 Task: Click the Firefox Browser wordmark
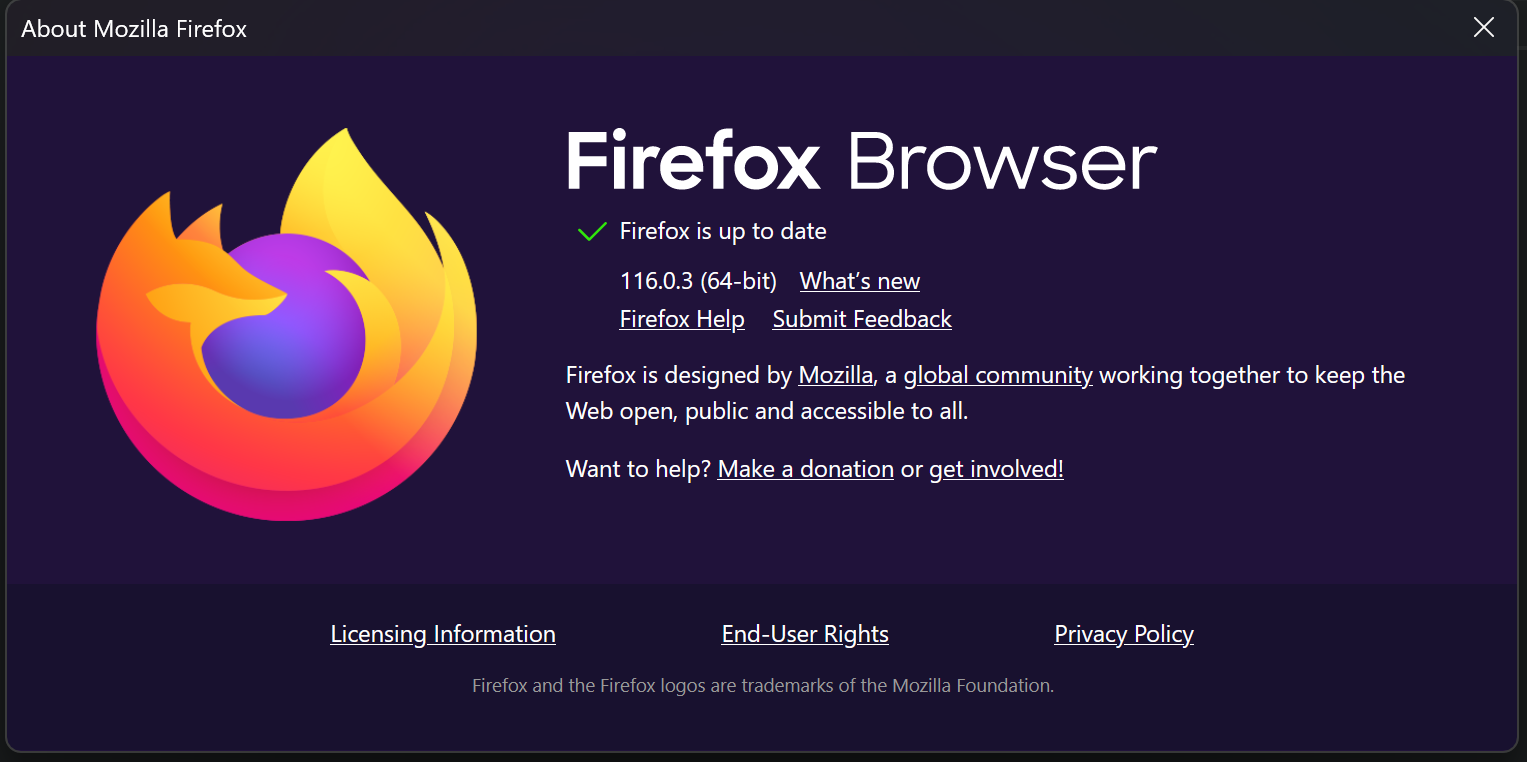point(861,162)
